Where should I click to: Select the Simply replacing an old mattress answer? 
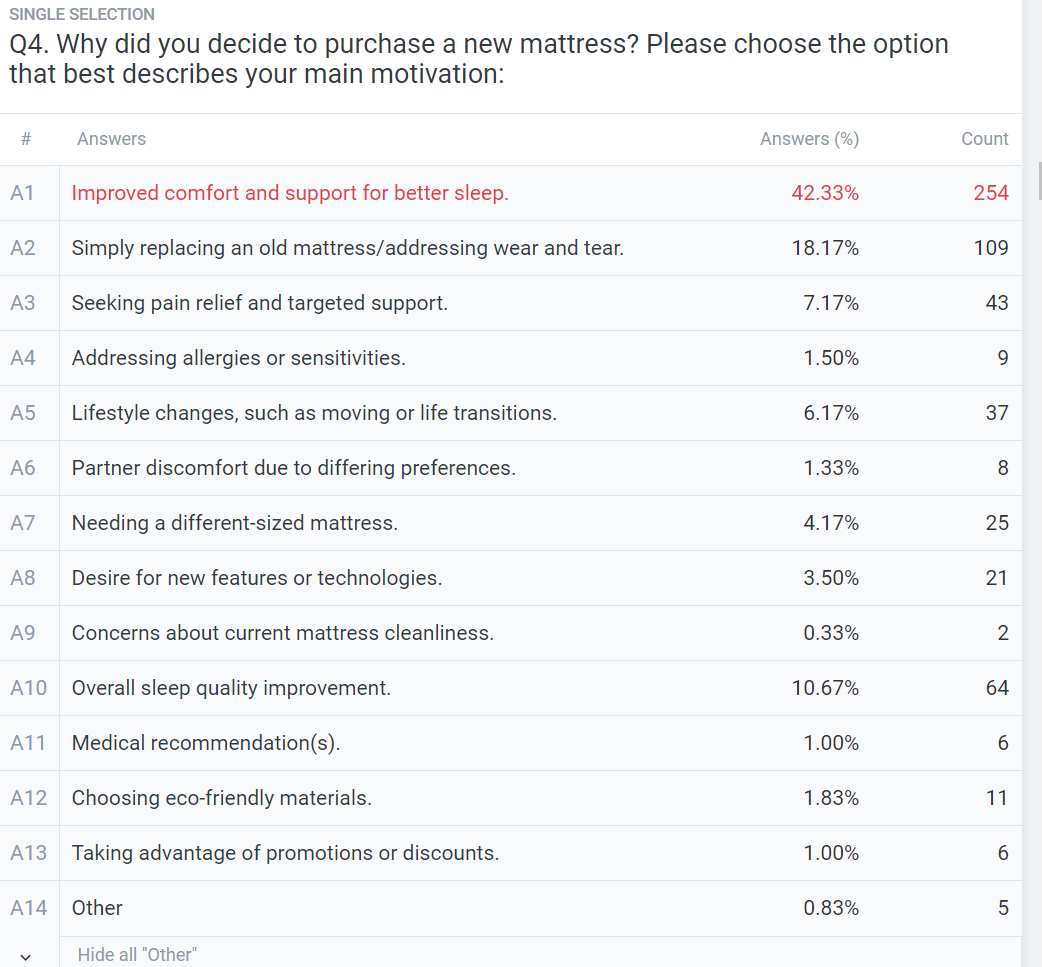pos(347,248)
